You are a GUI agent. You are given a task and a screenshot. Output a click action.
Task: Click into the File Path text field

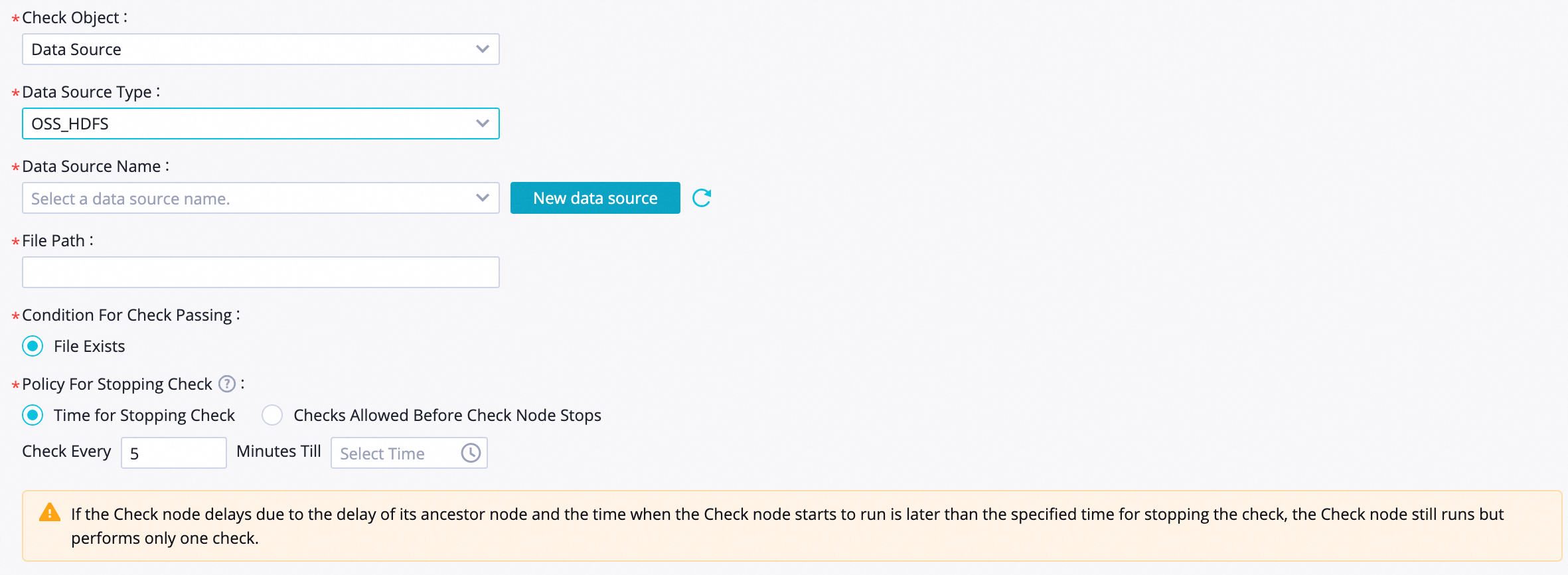click(260, 272)
